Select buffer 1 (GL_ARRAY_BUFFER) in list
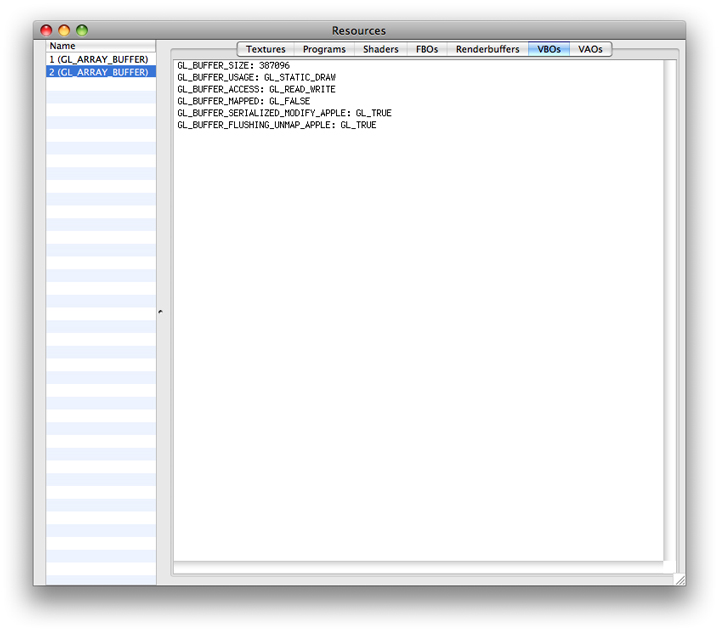 99,60
